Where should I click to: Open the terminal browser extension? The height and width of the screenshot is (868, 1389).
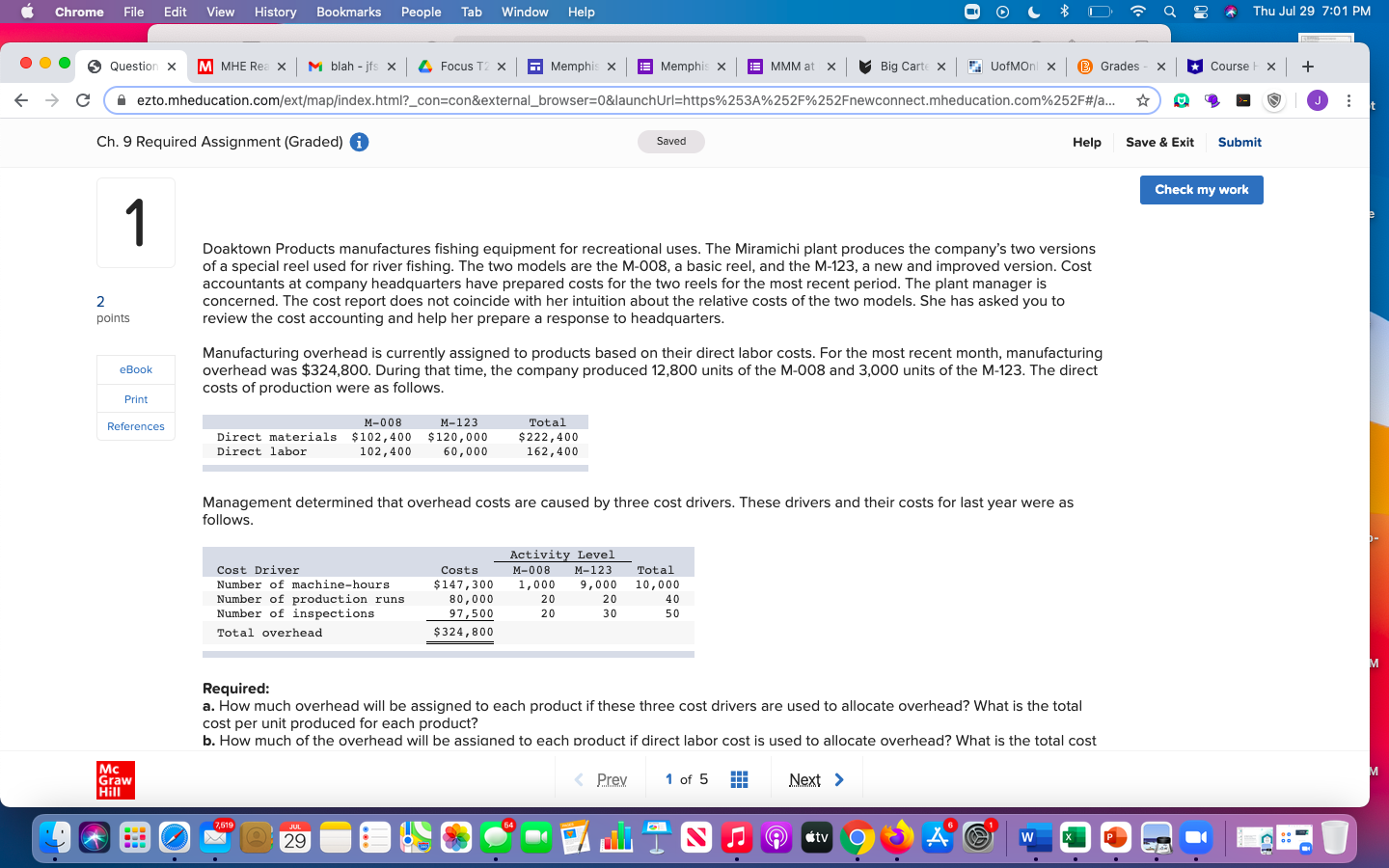tap(1242, 100)
